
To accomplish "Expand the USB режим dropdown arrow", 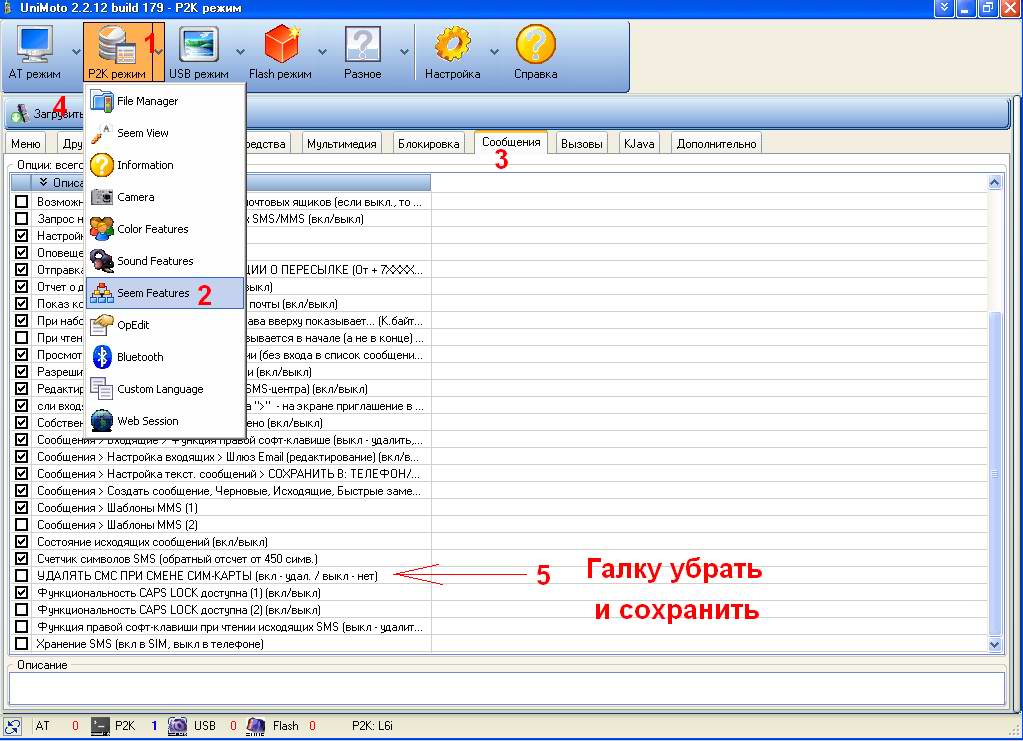I will coord(241,52).
